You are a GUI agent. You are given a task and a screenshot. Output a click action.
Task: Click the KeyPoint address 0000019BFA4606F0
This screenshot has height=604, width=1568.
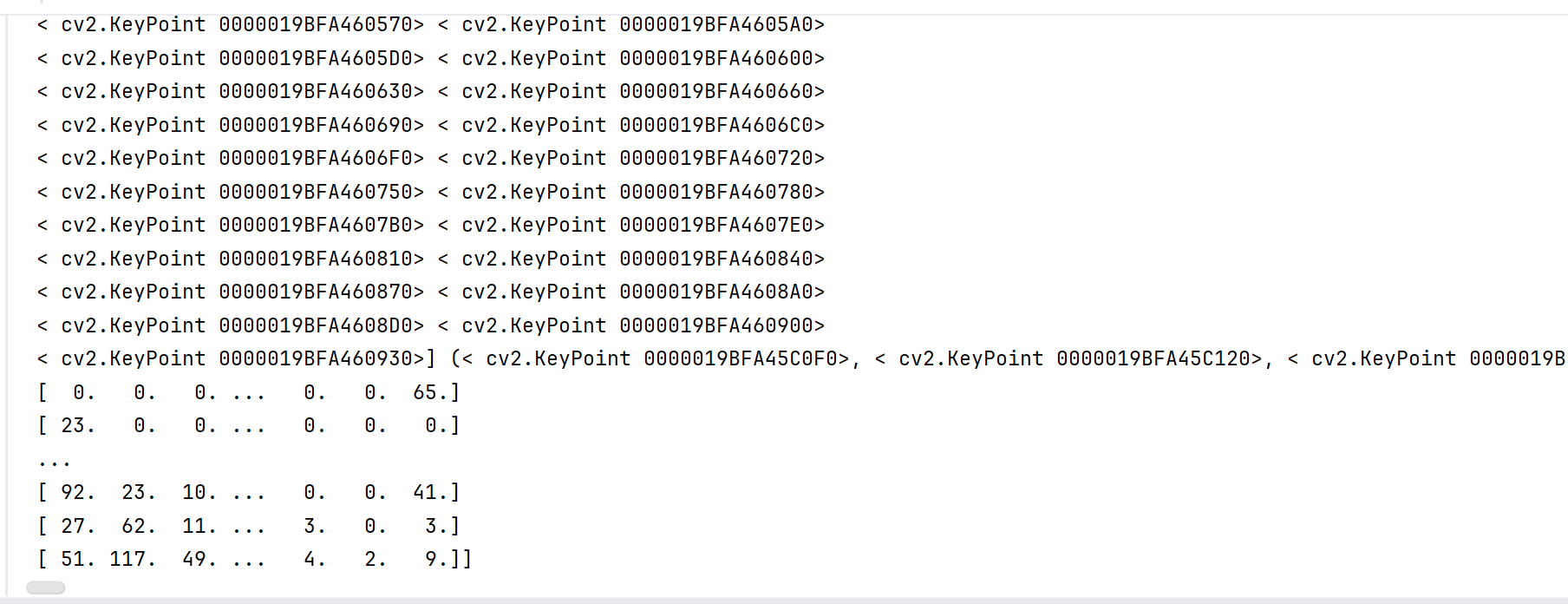316,159
